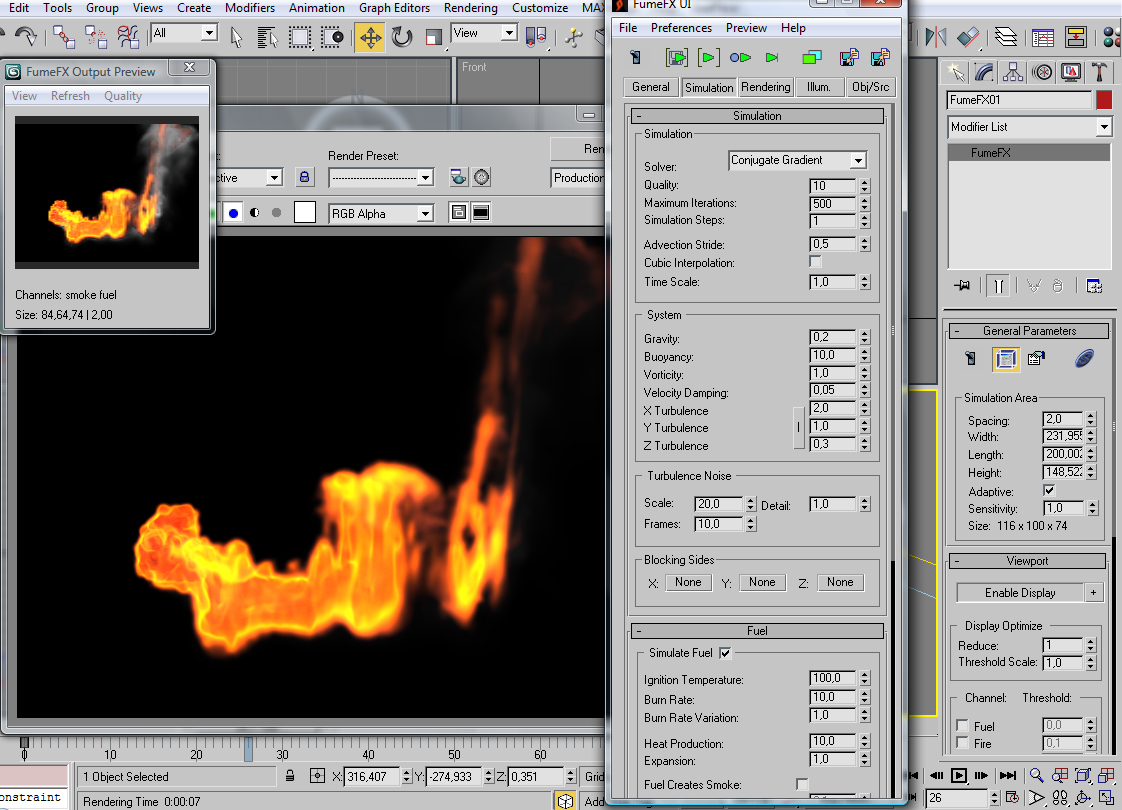Open the RGB Alpha channel dropdown

381,213
